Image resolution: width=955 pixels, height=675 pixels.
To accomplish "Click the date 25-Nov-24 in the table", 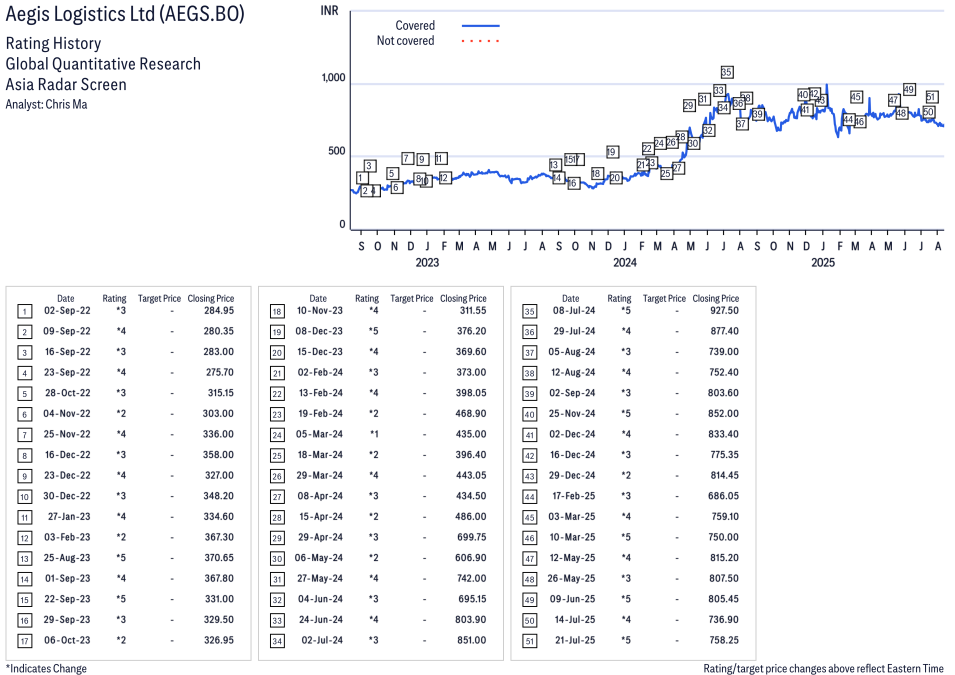I will [x=572, y=414].
